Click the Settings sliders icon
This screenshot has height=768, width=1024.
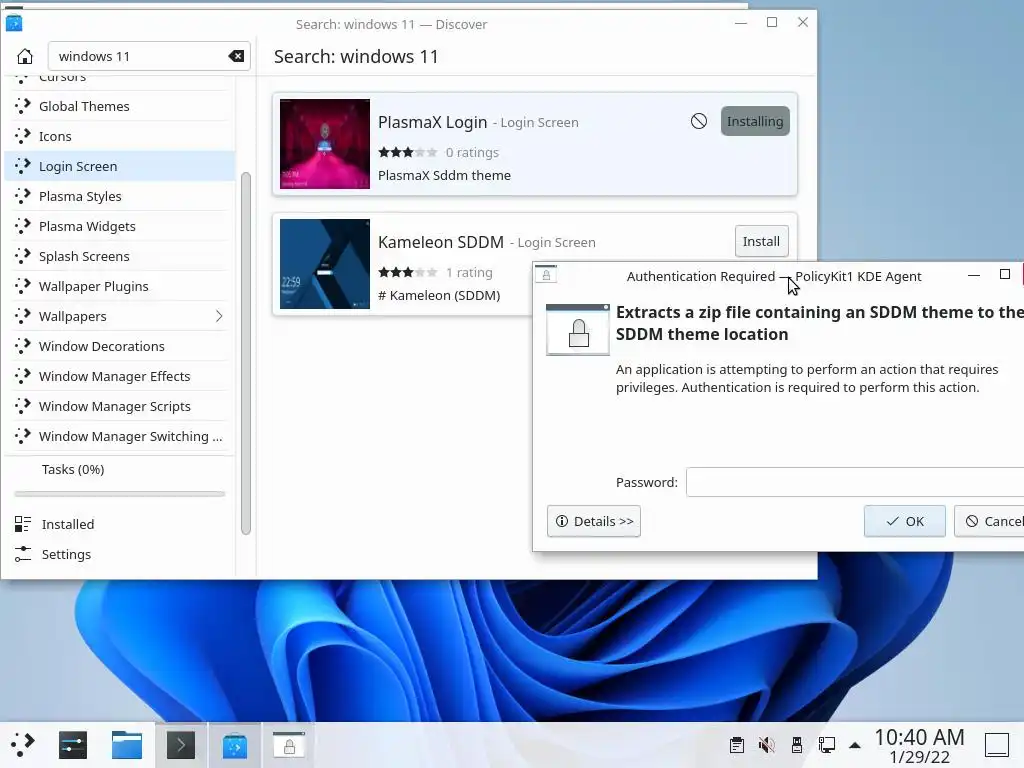click(23, 554)
